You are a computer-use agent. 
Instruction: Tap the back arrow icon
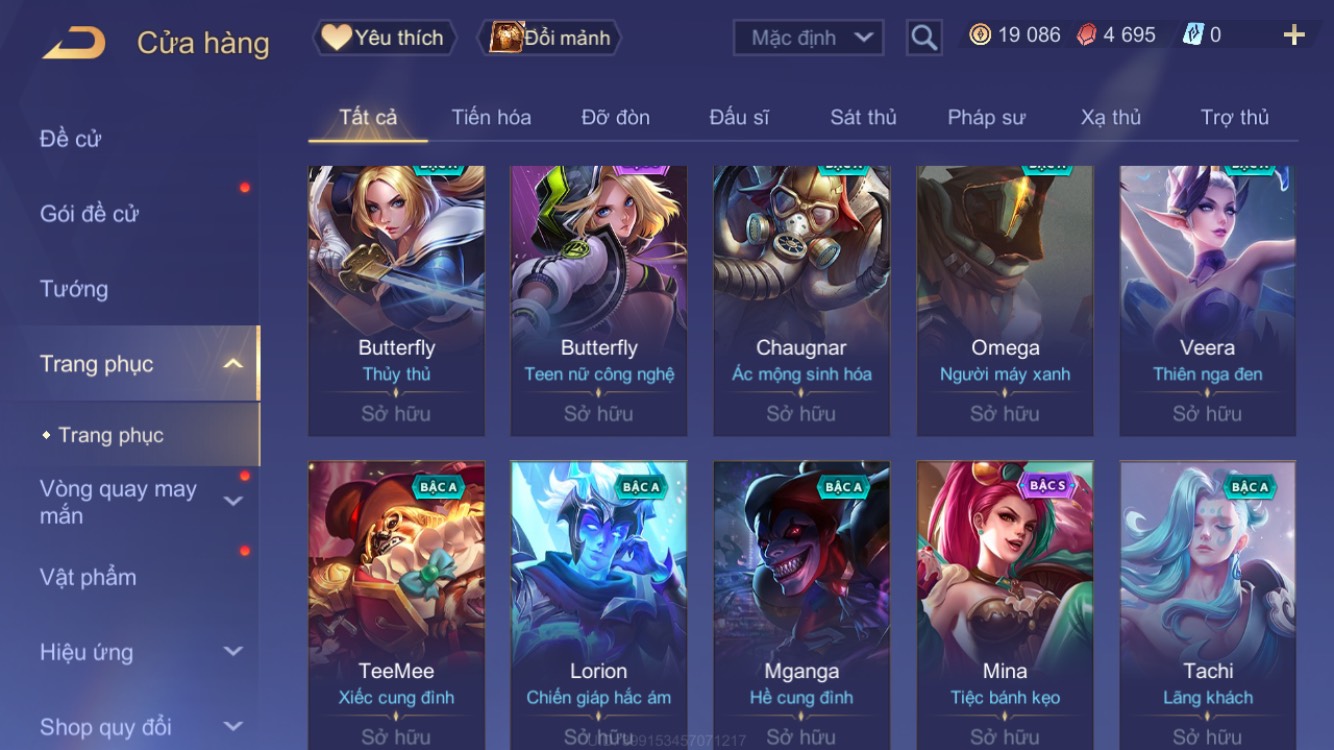[74, 42]
